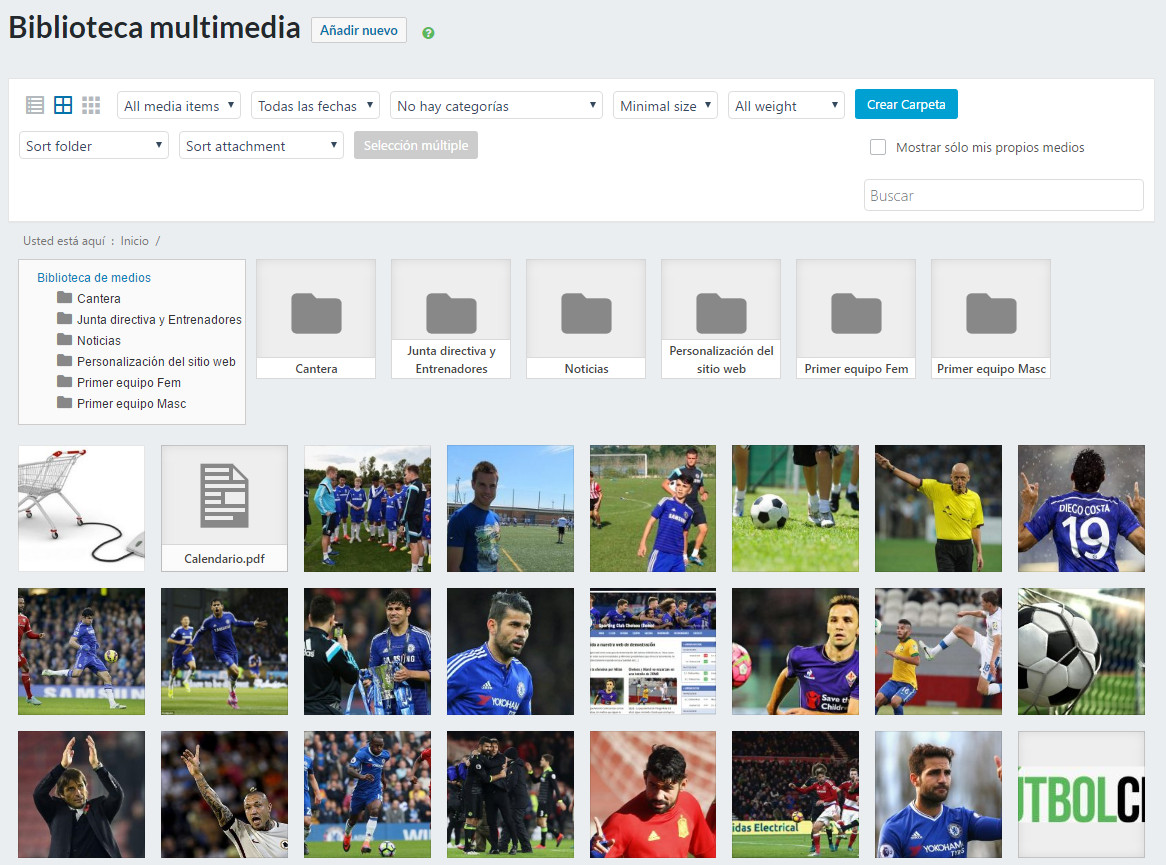This screenshot has width=1166, height=865.
Task: Open the Sort folder dropdown
Action: [94, 146]
